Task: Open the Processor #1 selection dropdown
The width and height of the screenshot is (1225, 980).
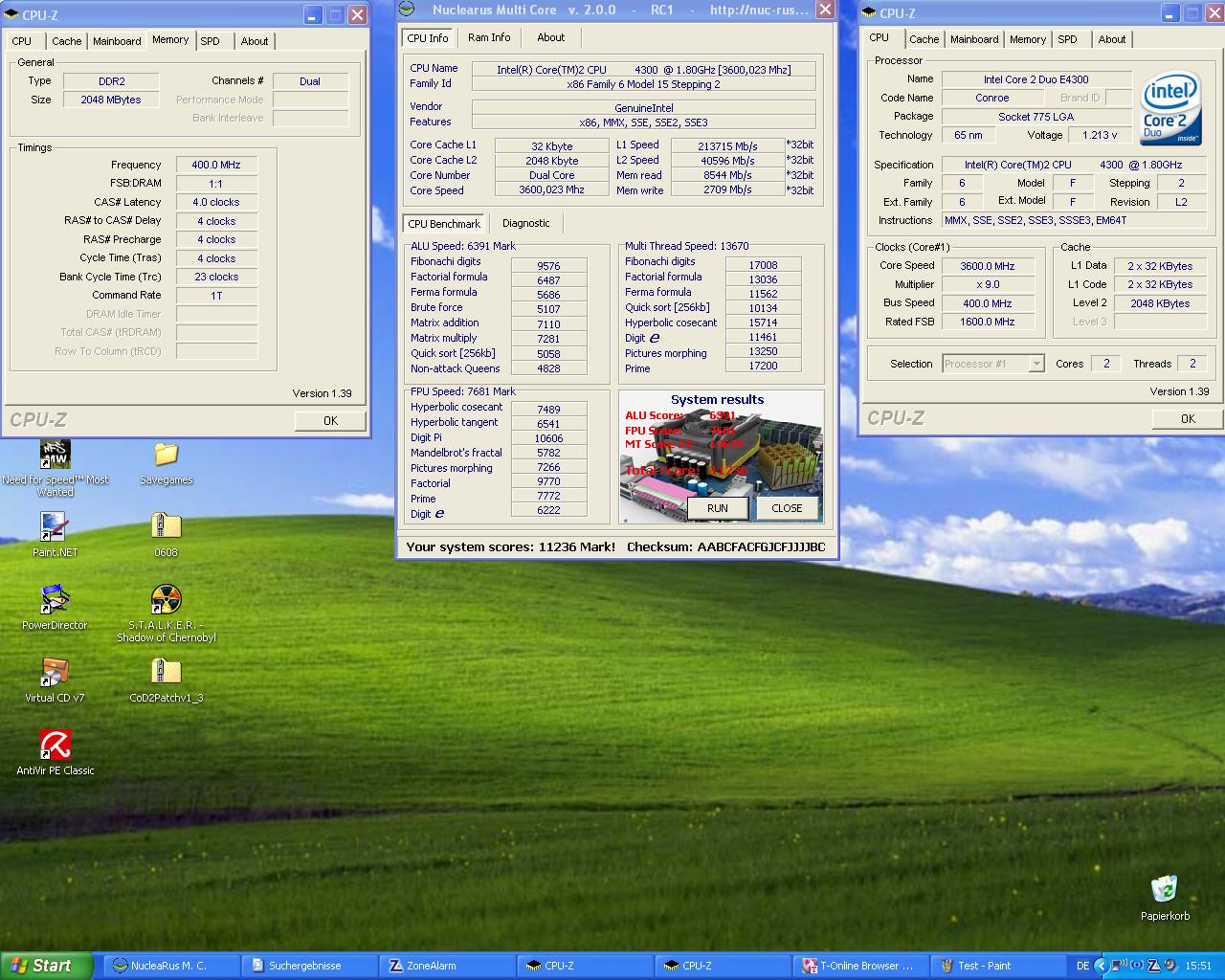Action: pos(1036,364)
